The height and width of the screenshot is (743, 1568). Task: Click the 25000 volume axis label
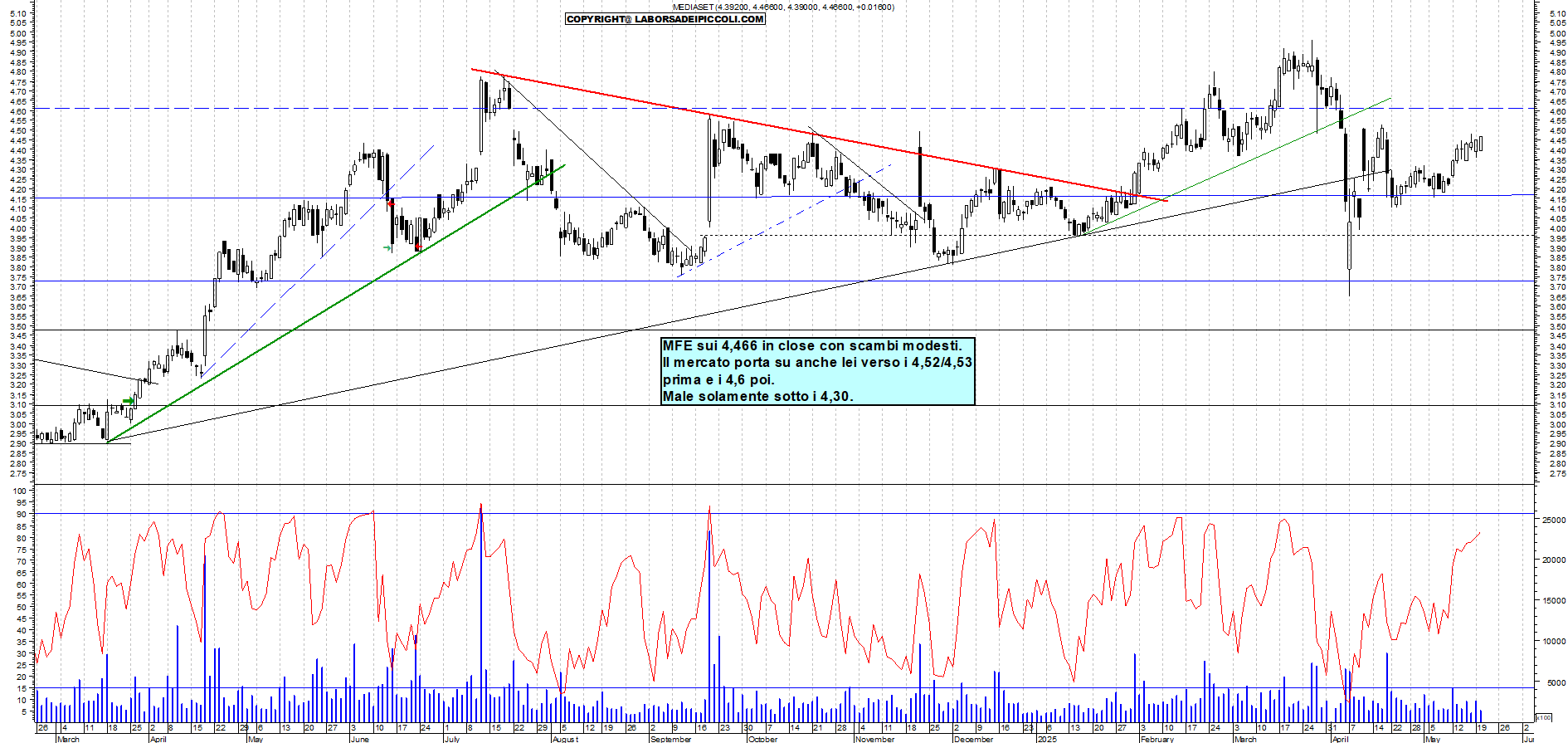coord(1553,520)
